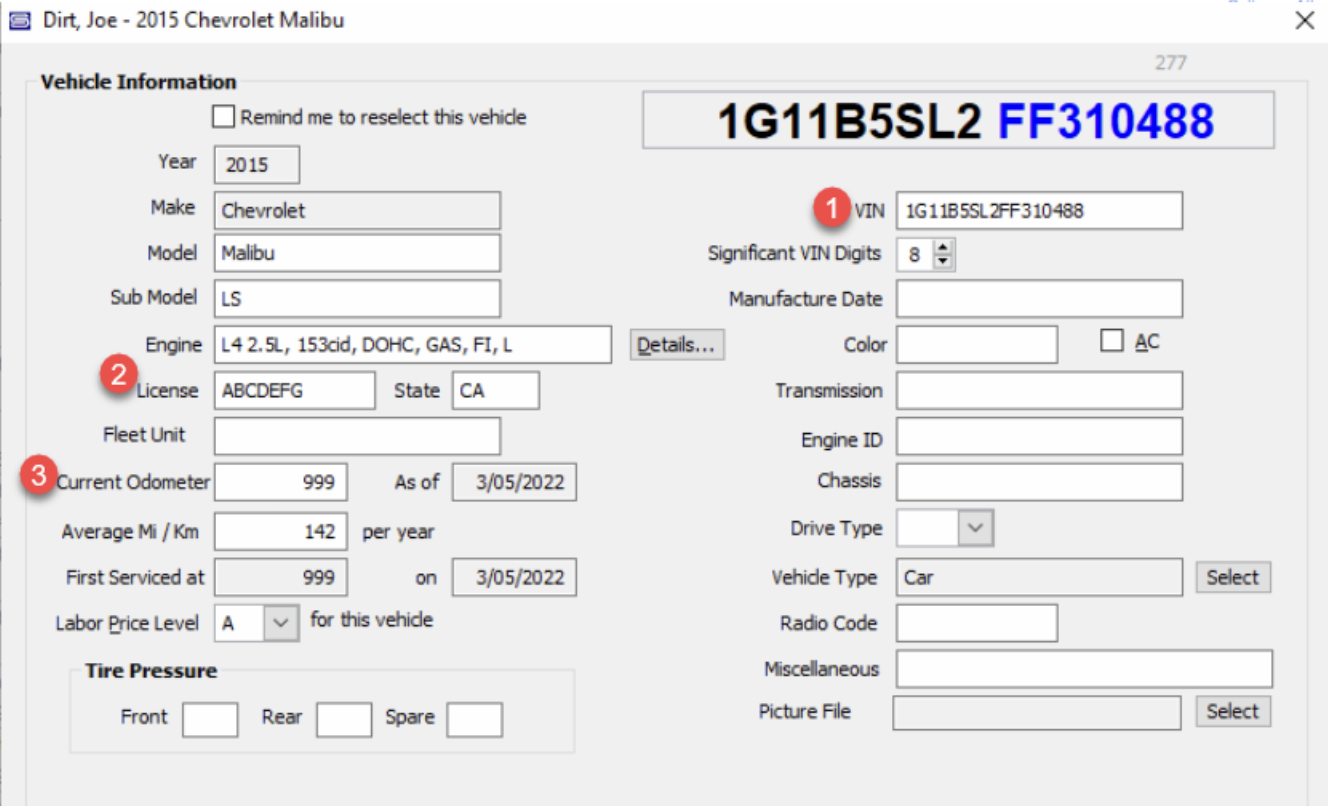The image size is (1328, 806).
Task: Click the Picture File field
Action: click(1037, 713)
